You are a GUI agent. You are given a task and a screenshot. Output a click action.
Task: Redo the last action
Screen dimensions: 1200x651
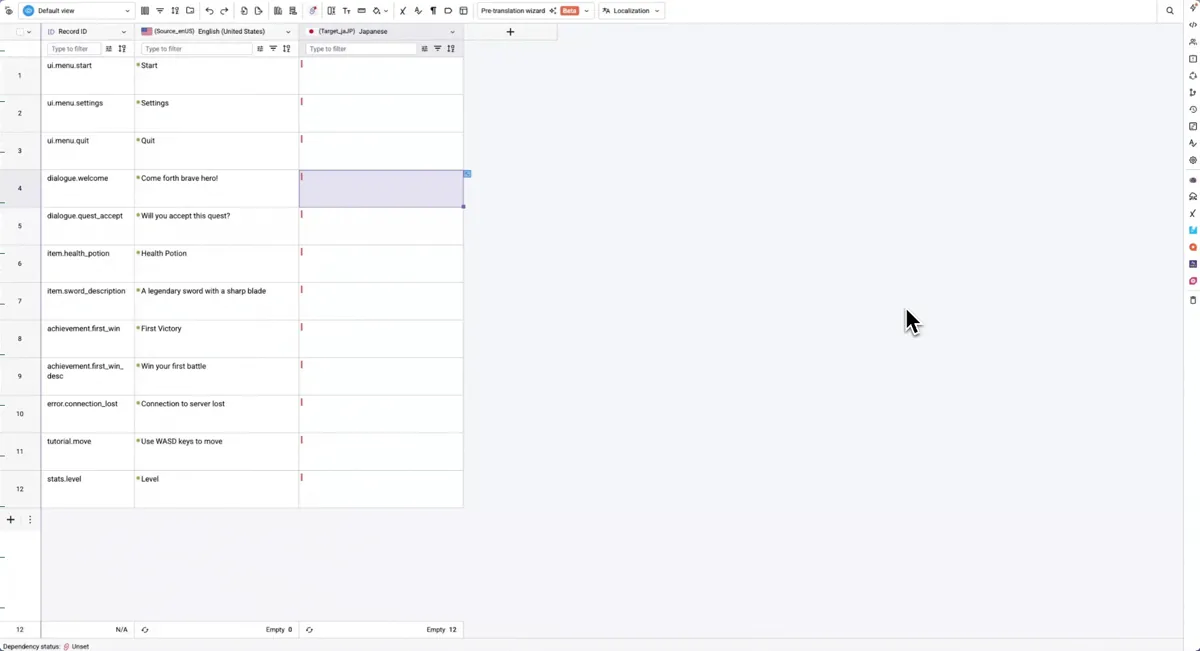pos(224,11)
